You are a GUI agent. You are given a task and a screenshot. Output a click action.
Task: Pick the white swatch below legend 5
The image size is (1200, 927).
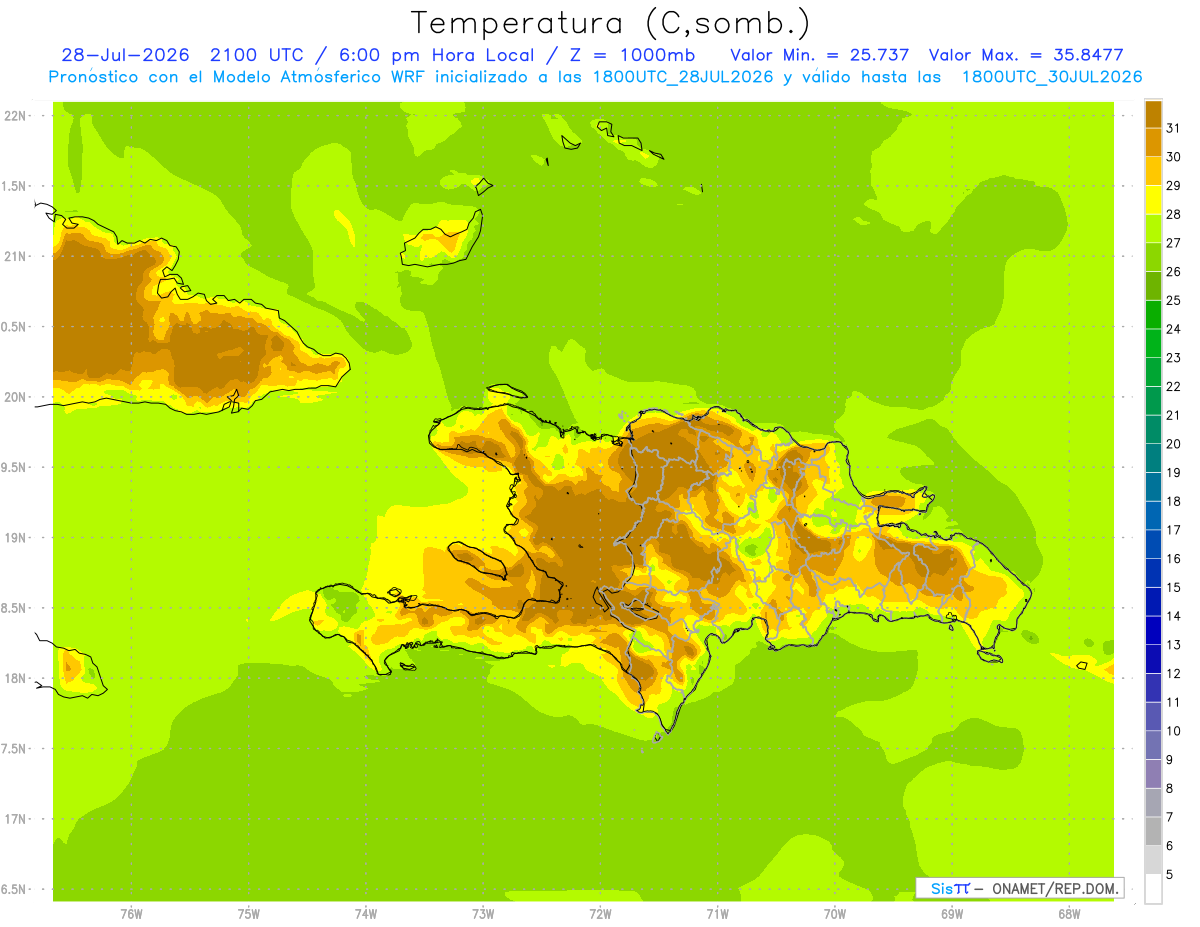(1153, 889)
